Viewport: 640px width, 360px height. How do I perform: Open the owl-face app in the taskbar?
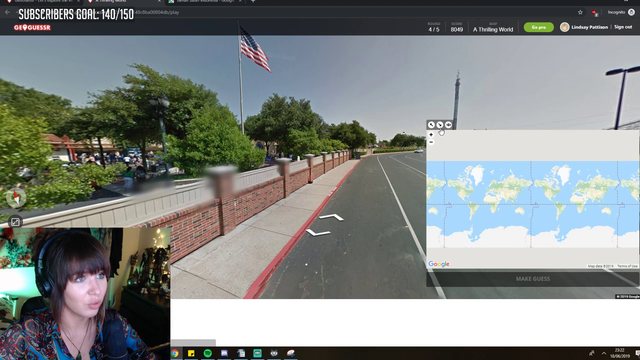(274, 353)
